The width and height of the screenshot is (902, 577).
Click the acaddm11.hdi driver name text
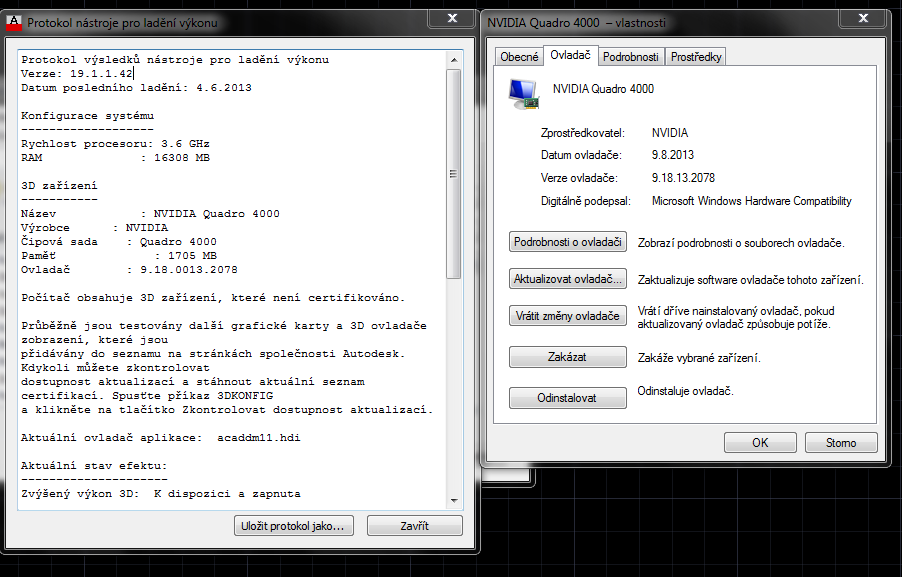click(x=258, y=438)
